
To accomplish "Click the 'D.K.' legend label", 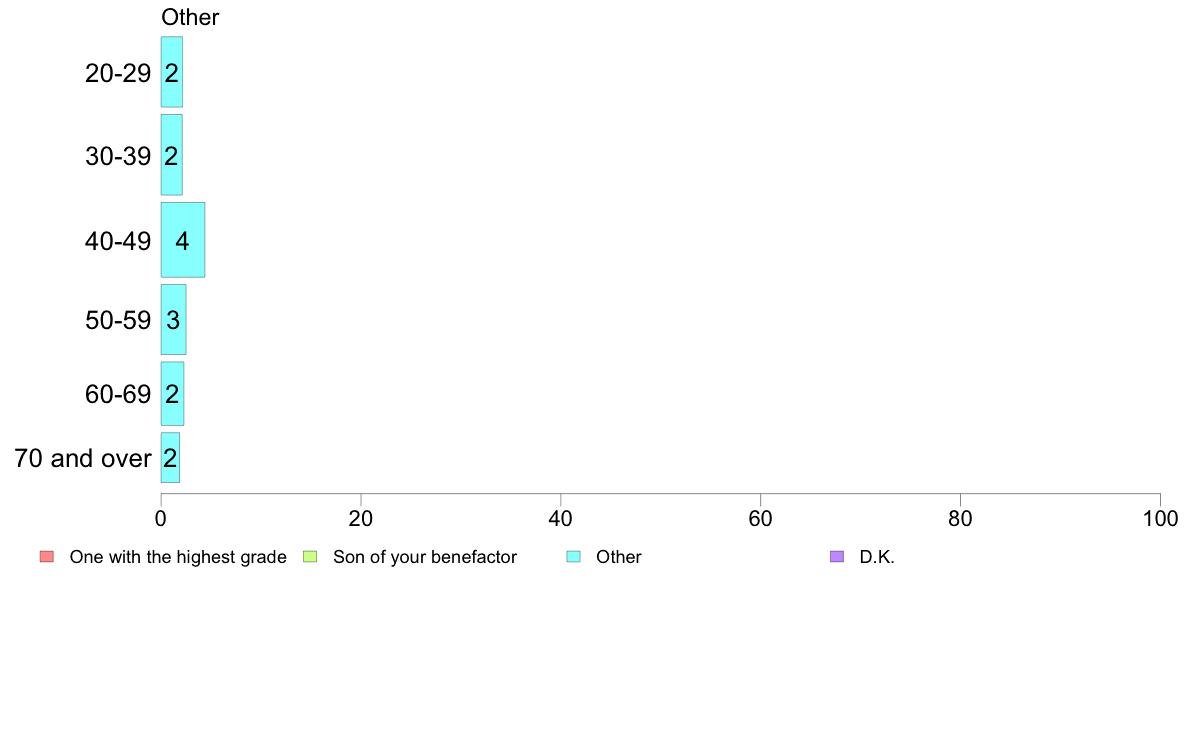I will (877, 557).
